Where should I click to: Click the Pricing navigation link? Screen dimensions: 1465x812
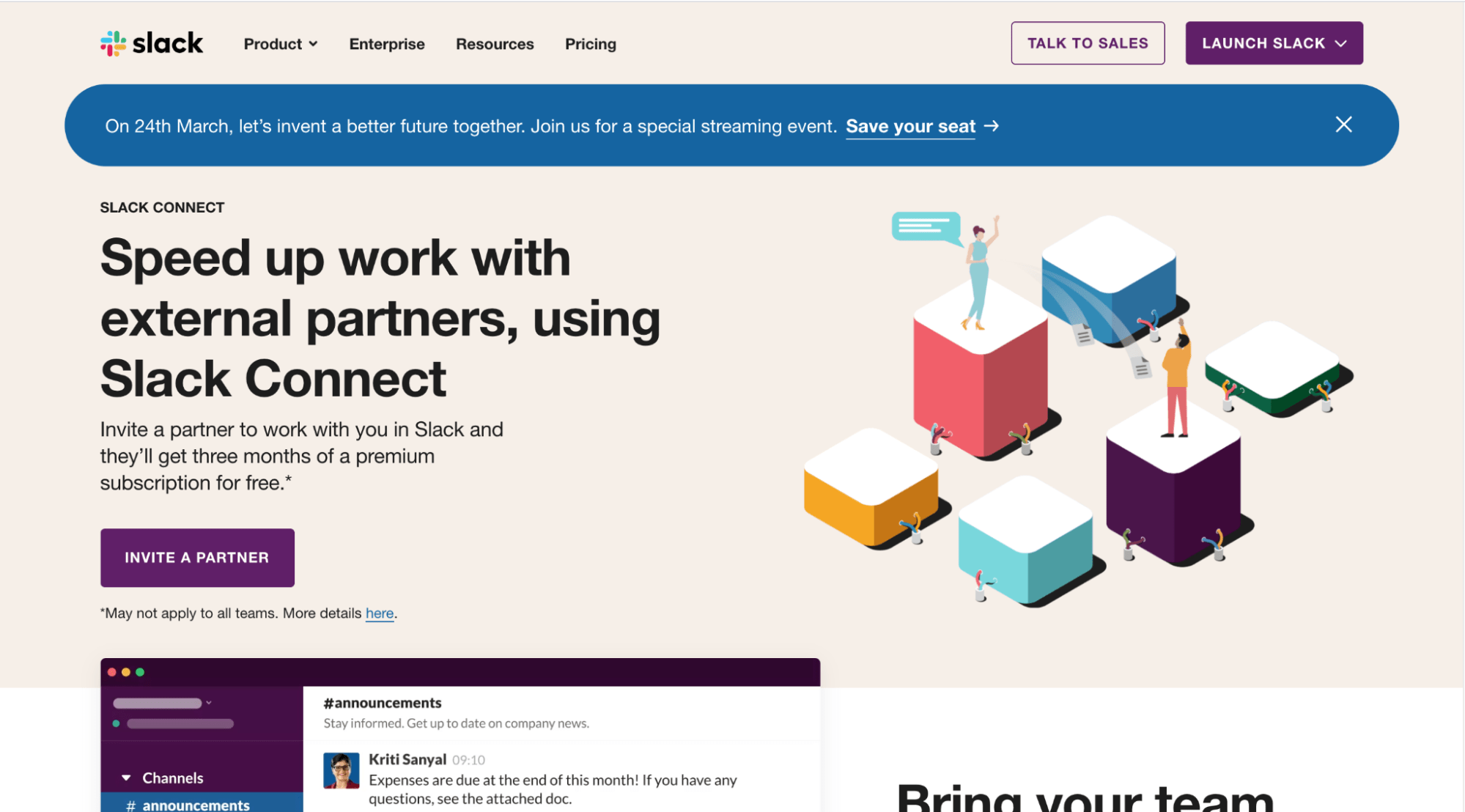pos(591,43)
